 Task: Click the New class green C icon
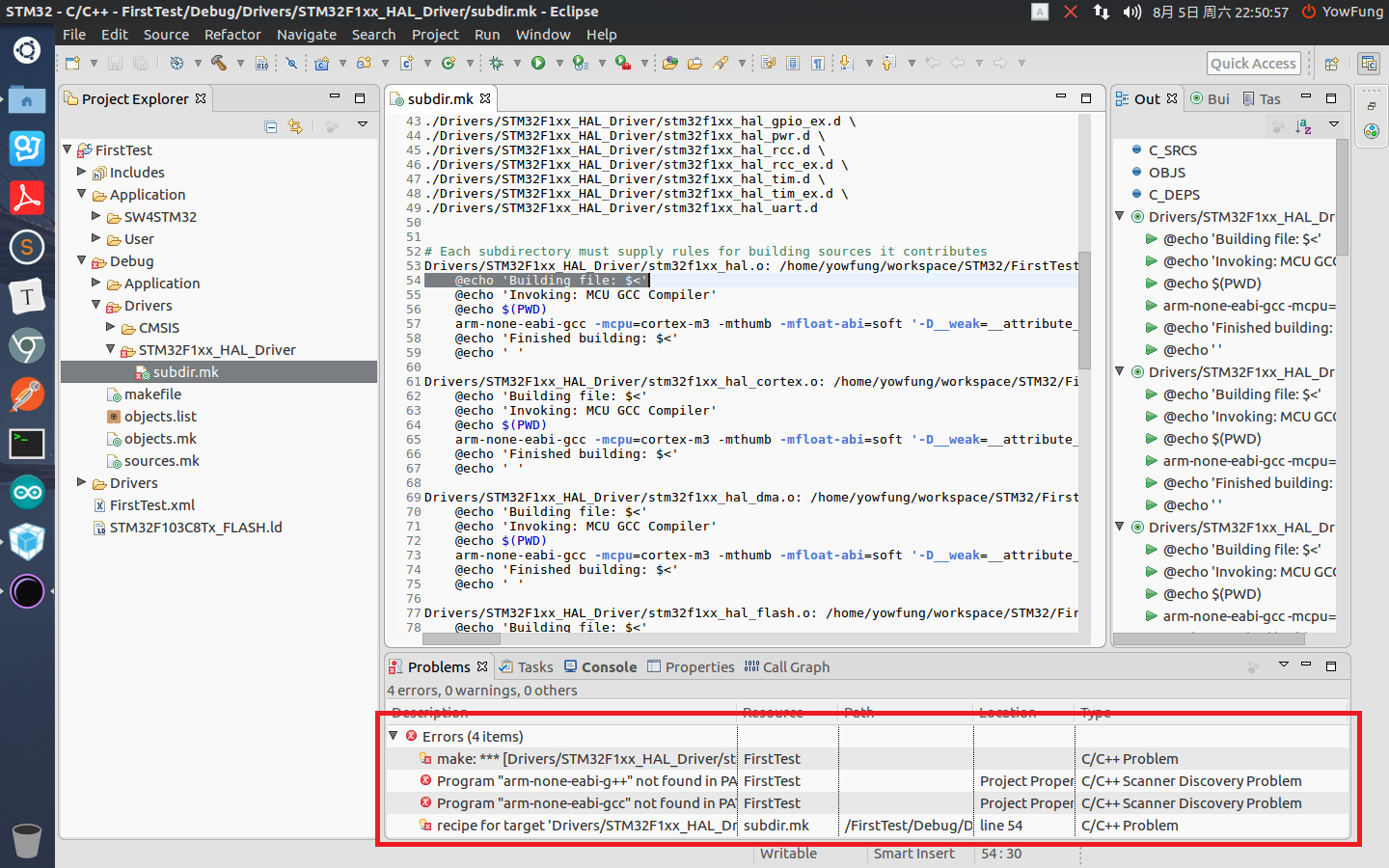click(449, 63)
